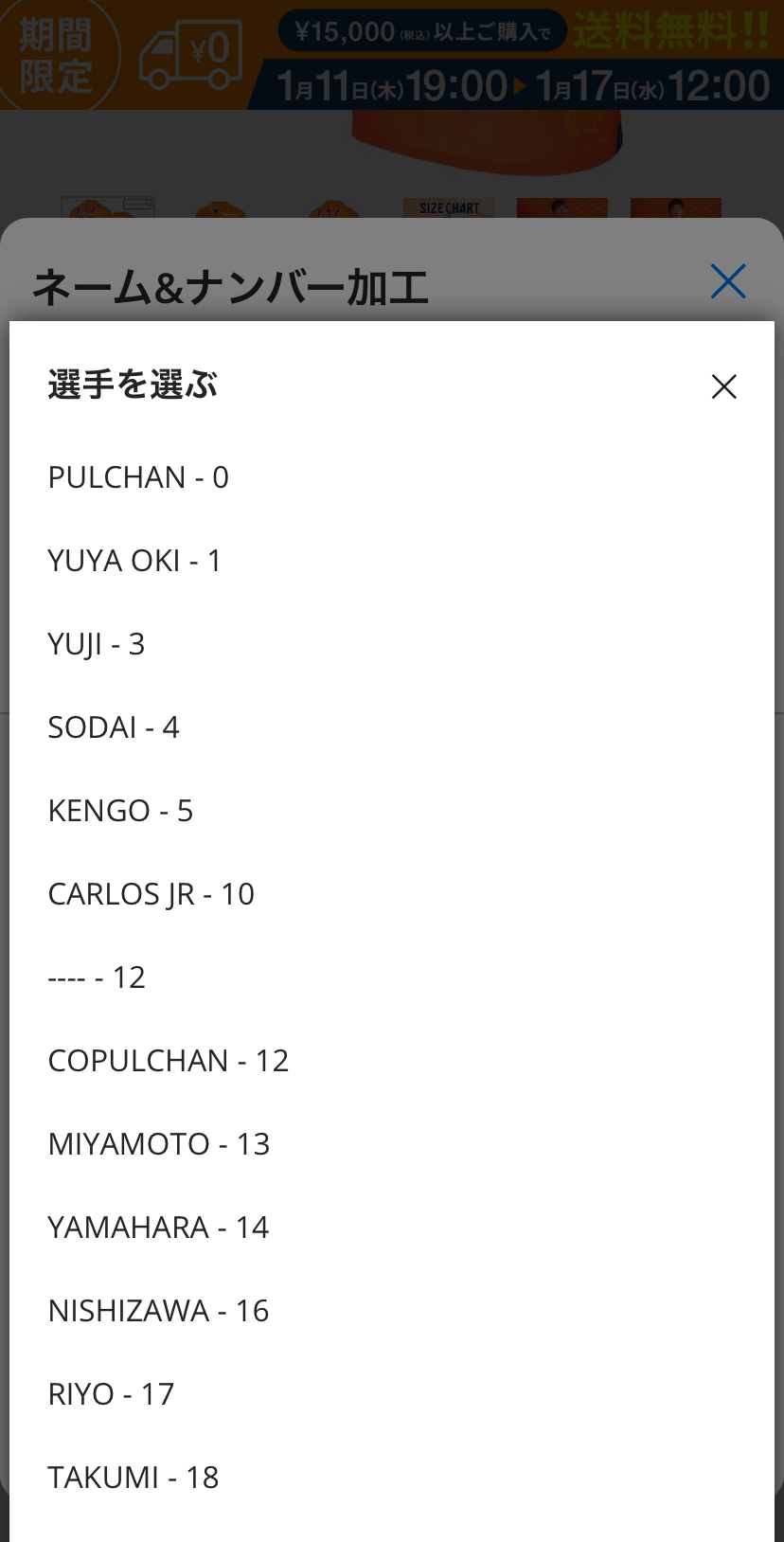Viewport: 784px width, 1542px height.
Task: Pick the blank name number 12 option
Action: (97, 977)
